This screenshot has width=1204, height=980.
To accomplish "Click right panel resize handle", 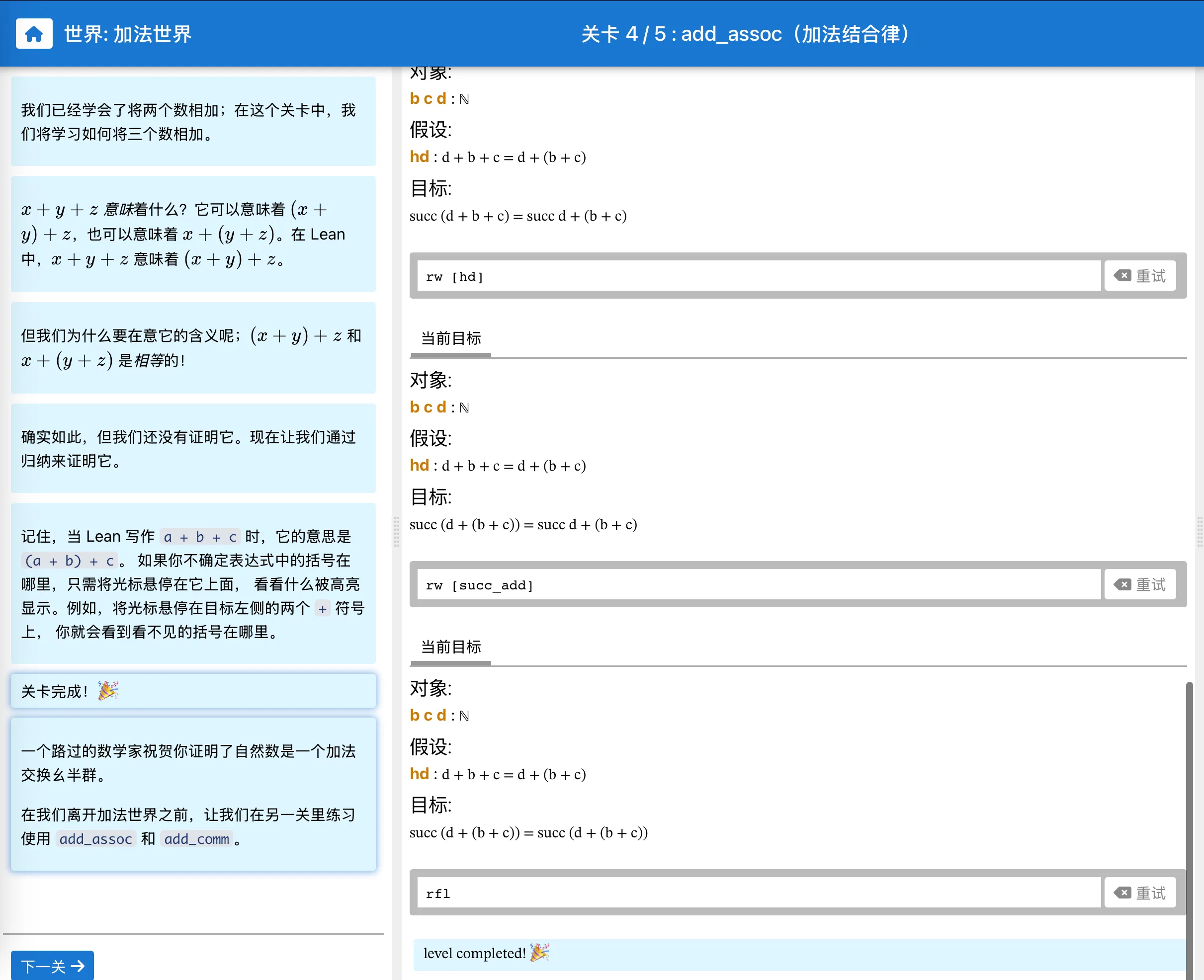I will point(1200,531).
